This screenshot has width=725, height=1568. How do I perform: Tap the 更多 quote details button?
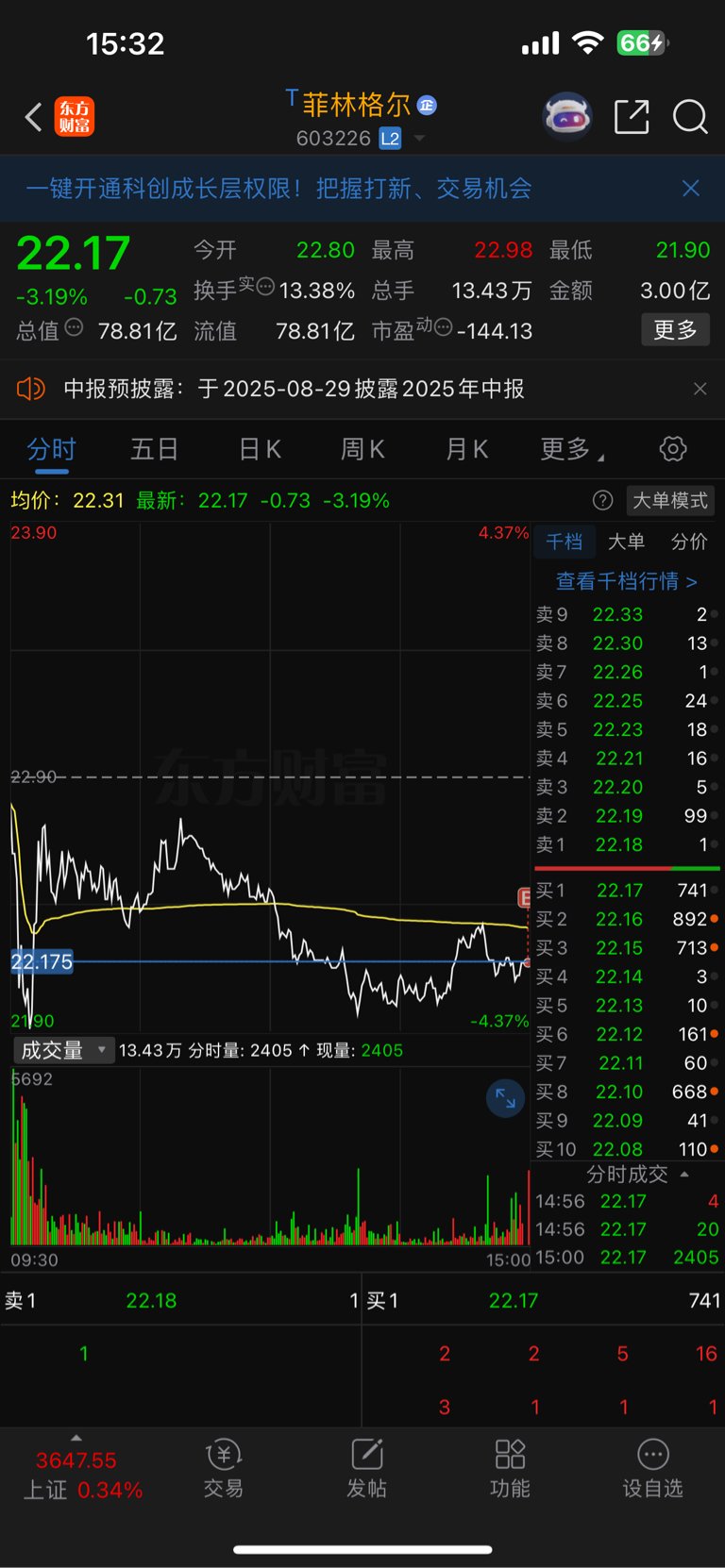675,330
